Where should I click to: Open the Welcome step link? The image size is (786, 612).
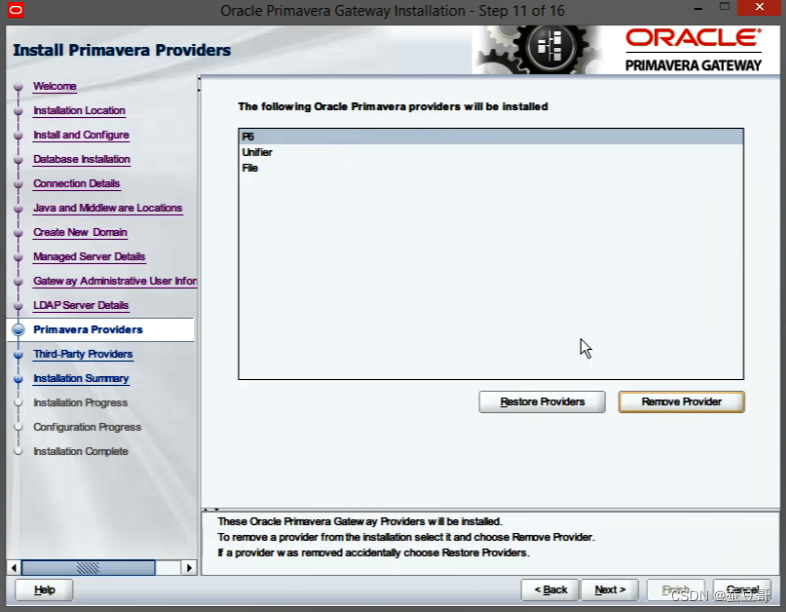click(x=55, y=86)
